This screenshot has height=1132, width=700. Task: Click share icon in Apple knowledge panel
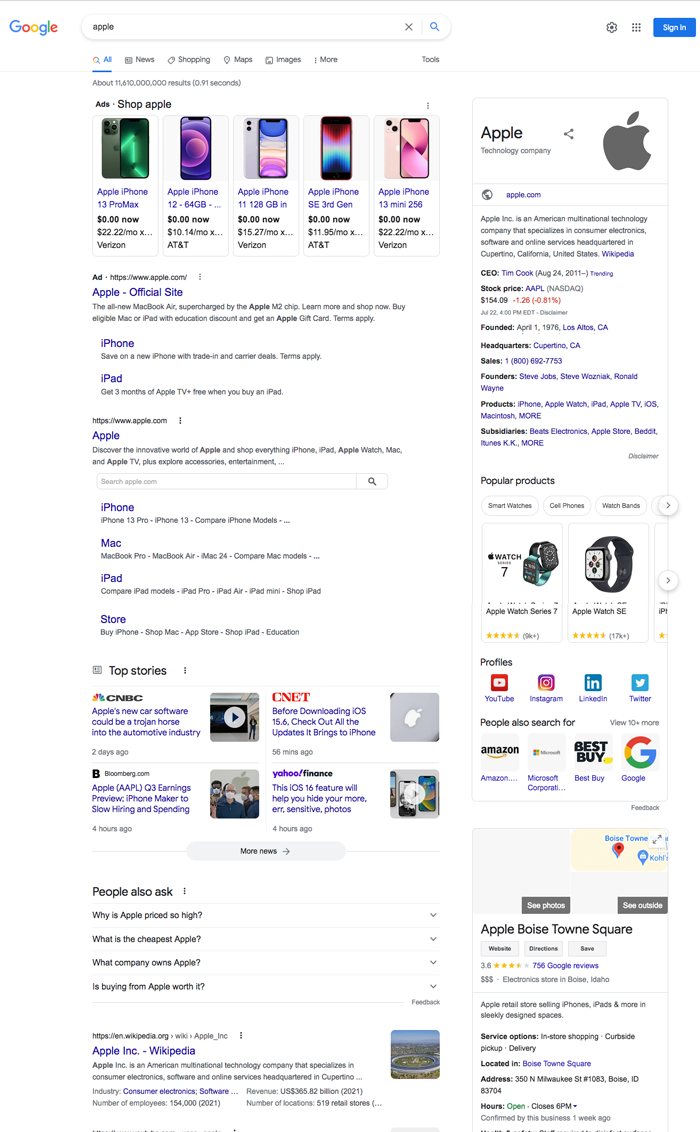click(569, 134)
